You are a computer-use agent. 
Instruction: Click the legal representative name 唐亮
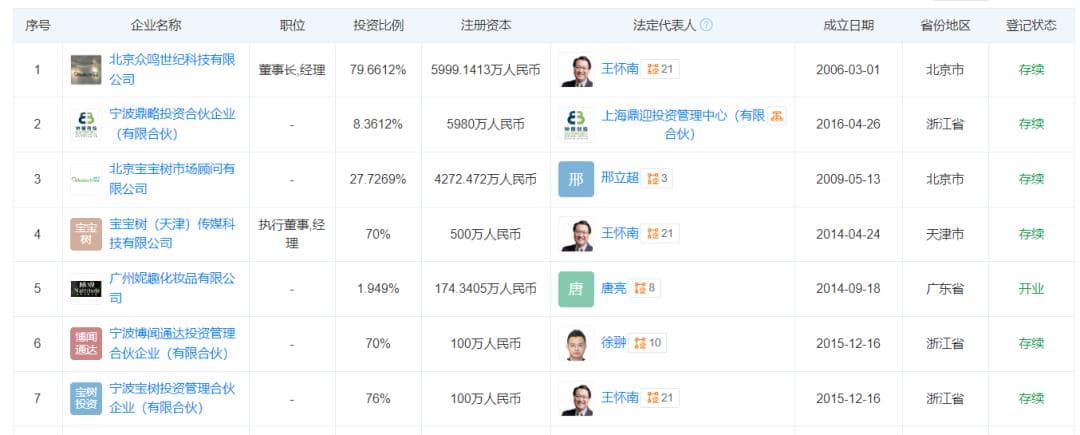[614, 289]
